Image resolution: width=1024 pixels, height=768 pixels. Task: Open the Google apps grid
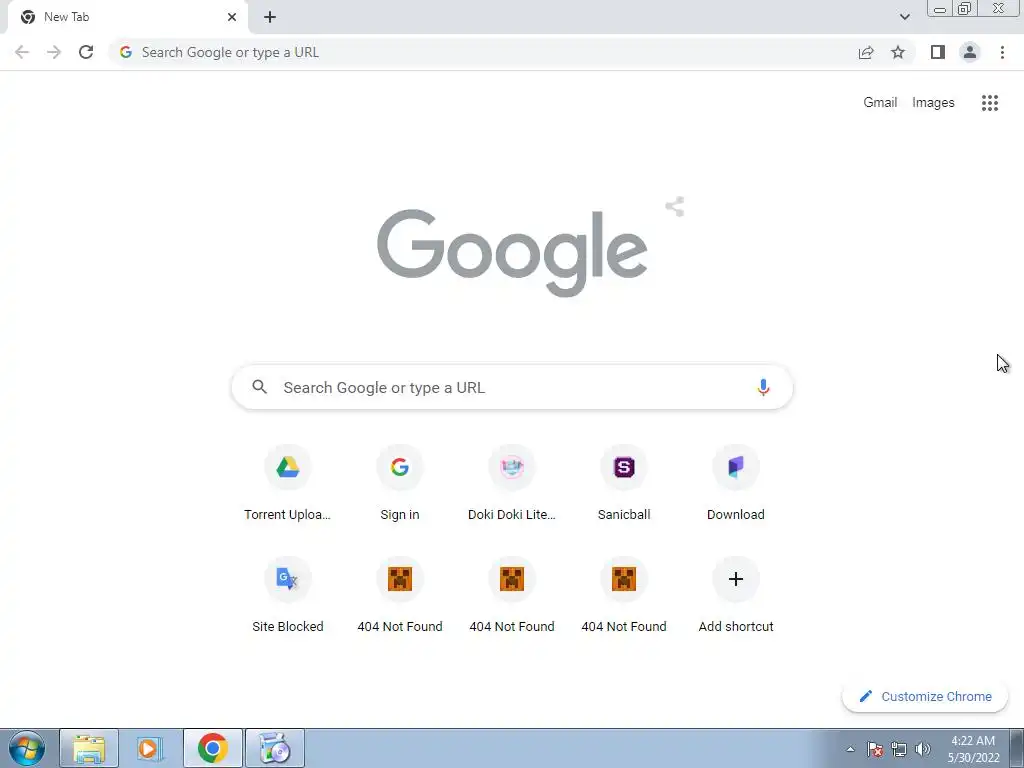(x=990, y=103)
